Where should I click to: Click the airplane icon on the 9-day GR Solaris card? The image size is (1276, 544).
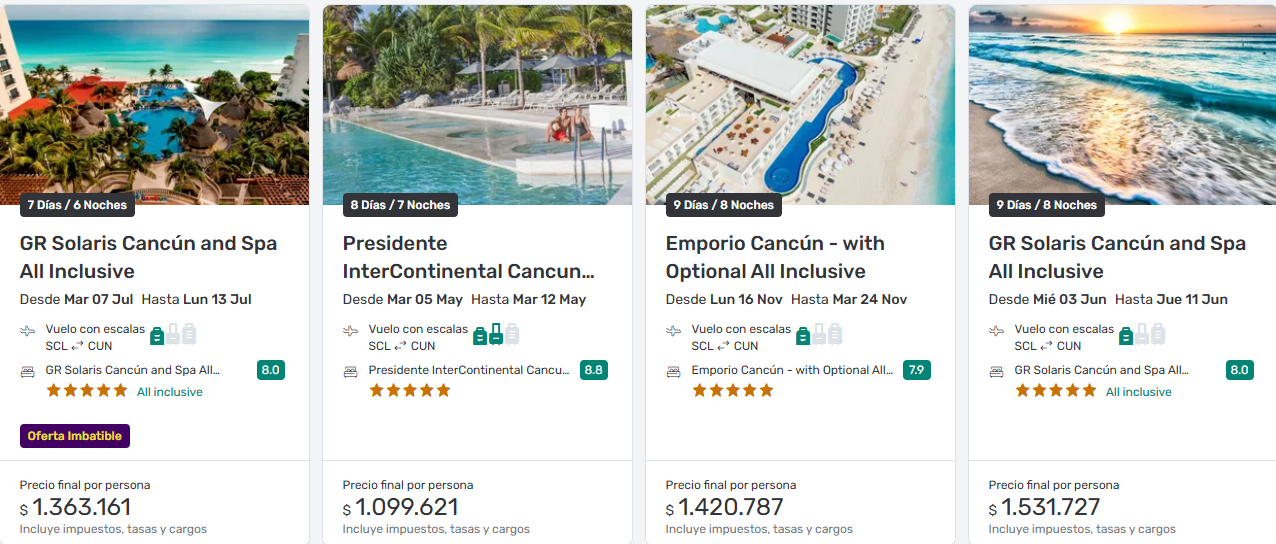[x=996, y=330]
